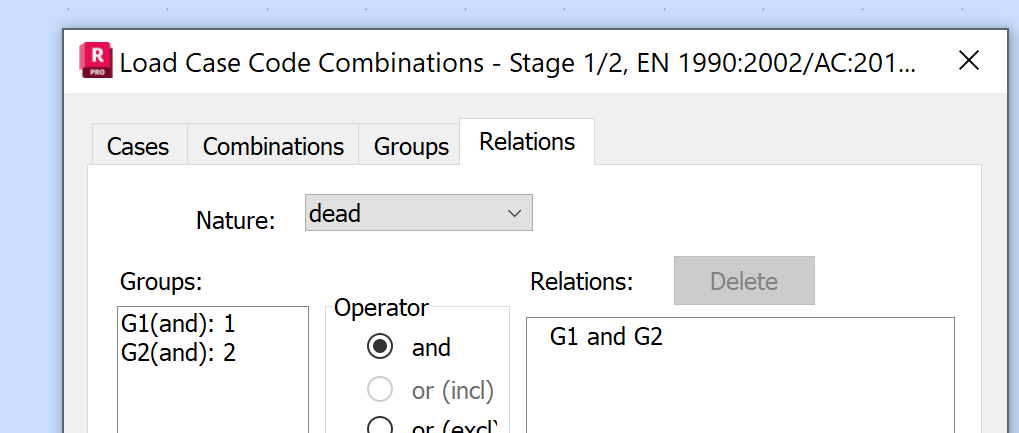Pick the 'or (excl)' operator radio button
Viewport: 1019px width, 433px height.
(x=380, y=427)
